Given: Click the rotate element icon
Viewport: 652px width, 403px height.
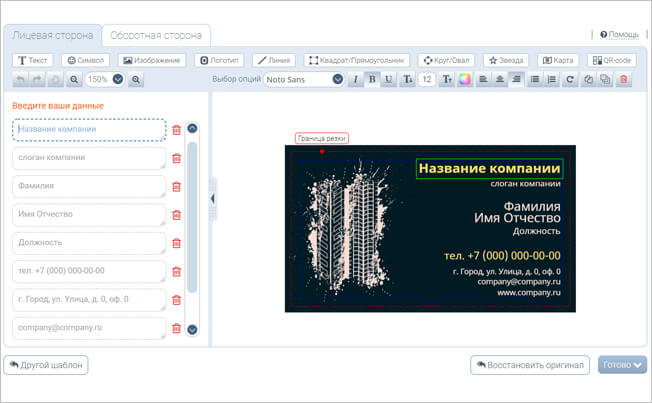Looking at the screenshot, I should (x=570, y=79).
